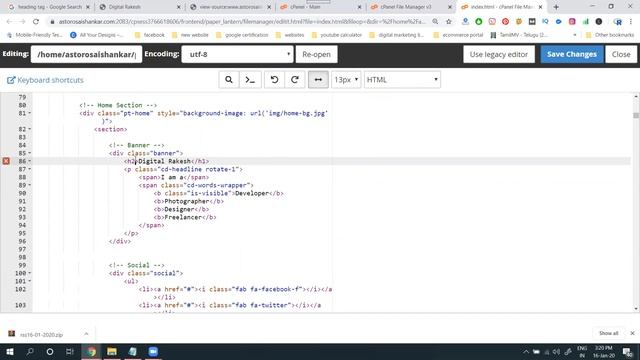This screenshot has width=640, height=360.
Task: Open the All Your Designs bookmark
Action: click(97, 35)
